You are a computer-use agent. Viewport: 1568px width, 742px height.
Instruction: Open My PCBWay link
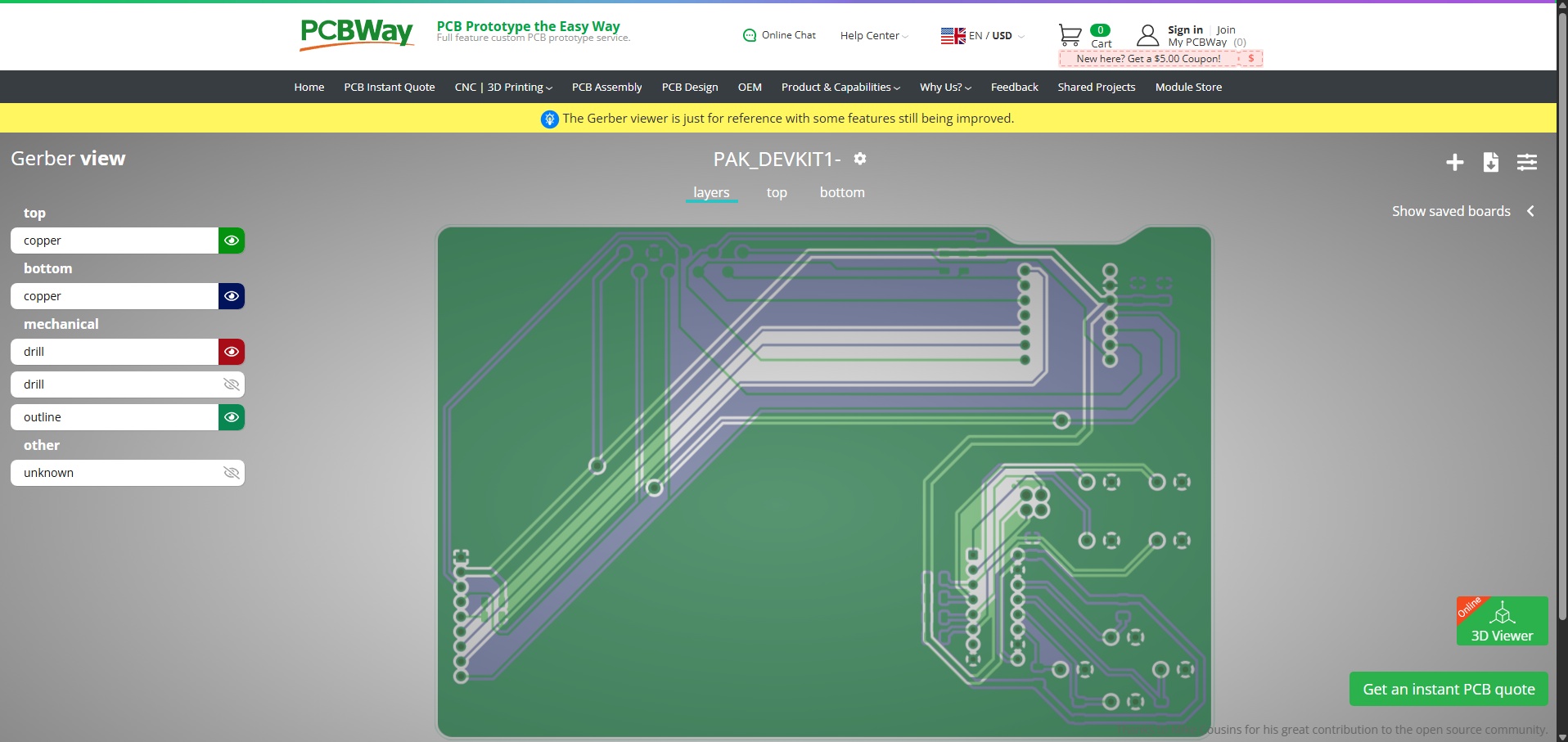pyautogui.click(x=1197, y=43)
